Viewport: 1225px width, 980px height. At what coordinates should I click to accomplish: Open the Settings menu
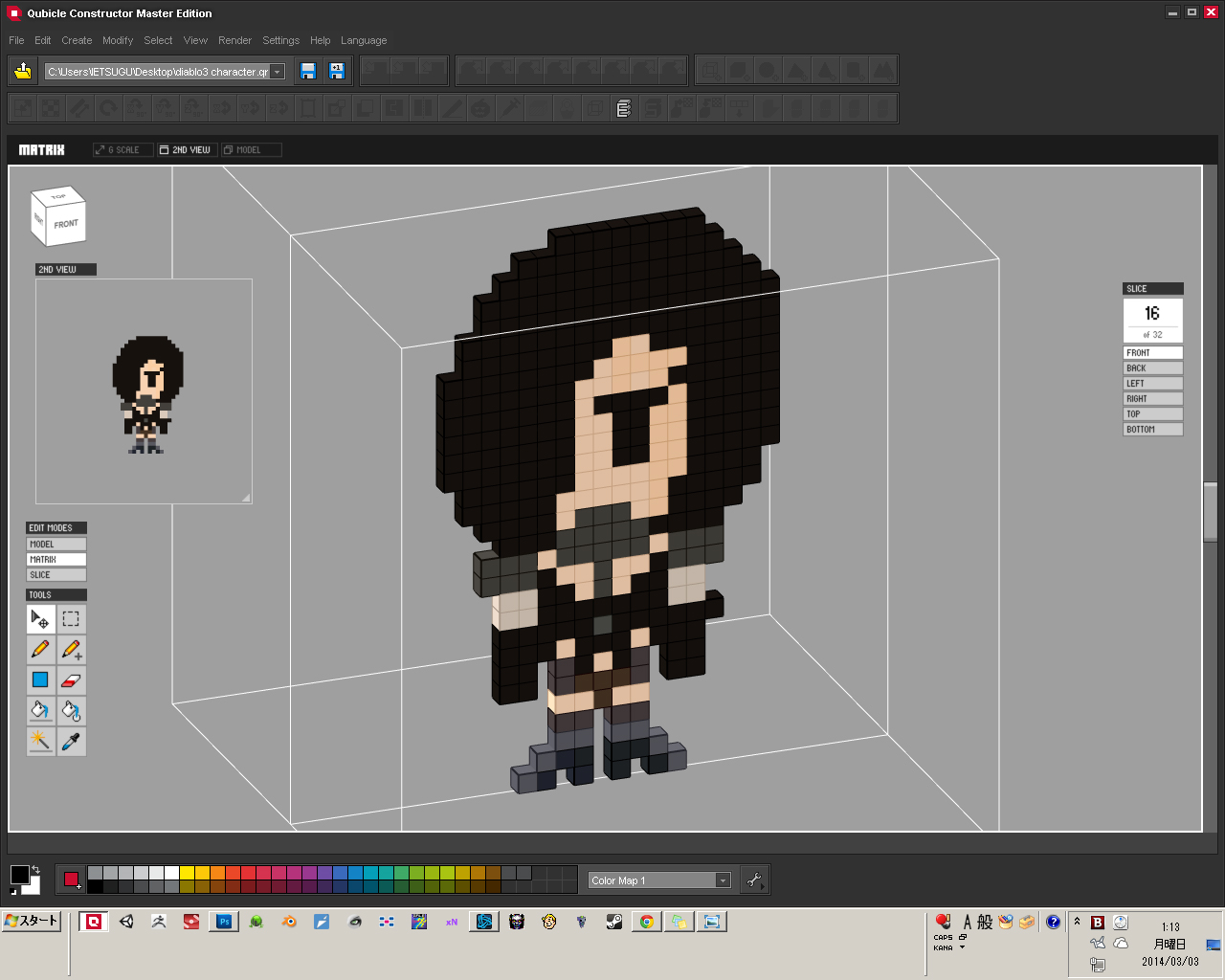click(280, 40)
